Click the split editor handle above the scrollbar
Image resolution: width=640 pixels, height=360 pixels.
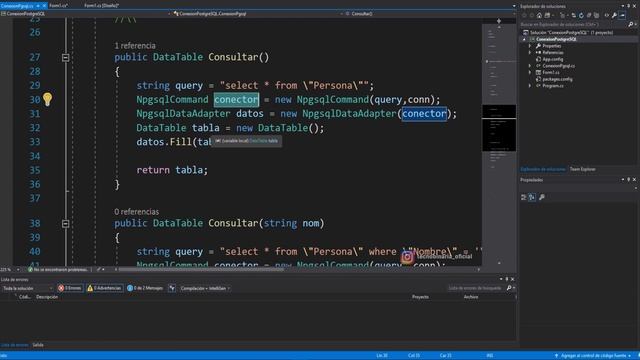pos(499,20)
